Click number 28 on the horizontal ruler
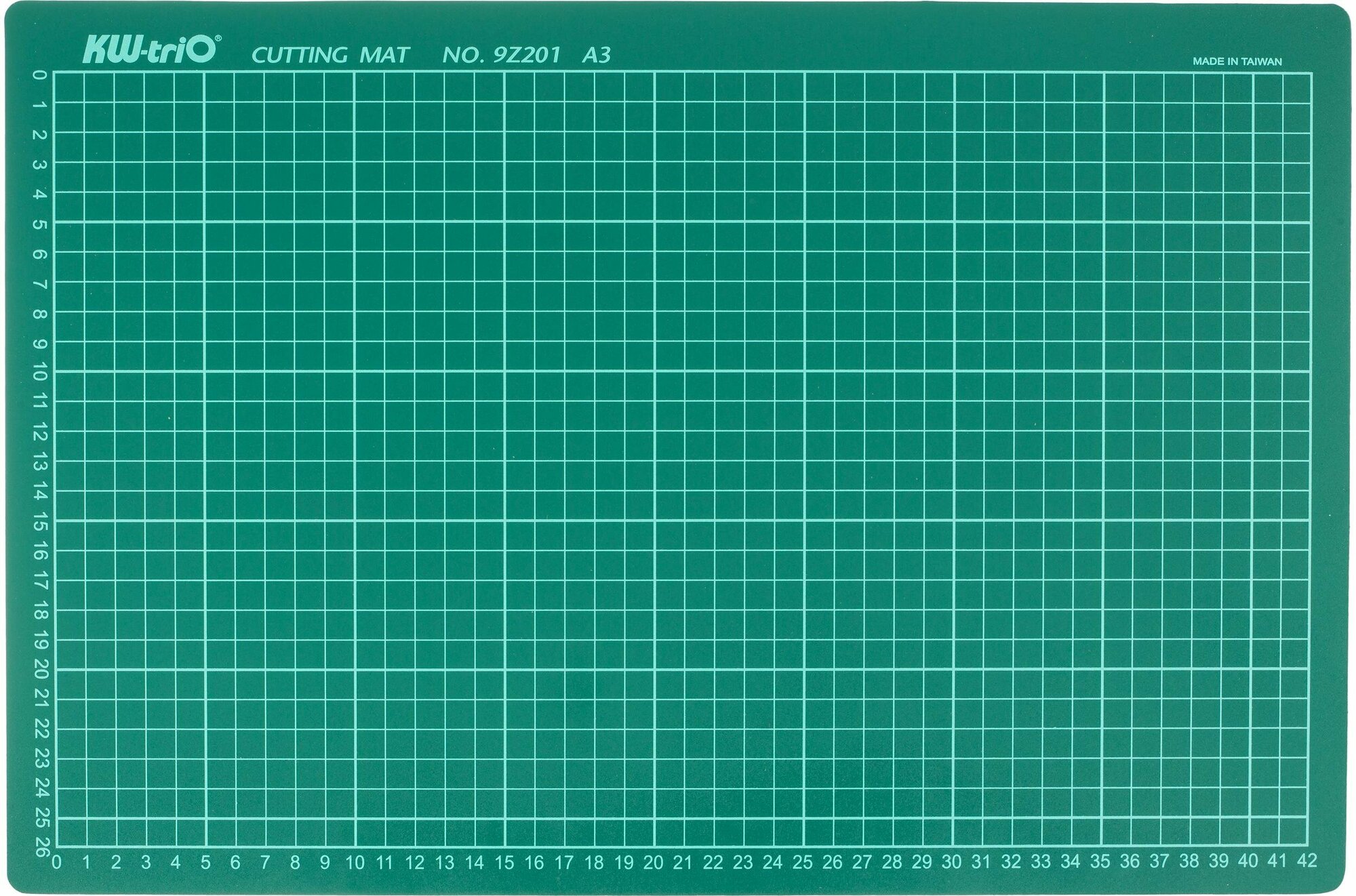This screenshot has width=1356, height=896. pos(892,862)
